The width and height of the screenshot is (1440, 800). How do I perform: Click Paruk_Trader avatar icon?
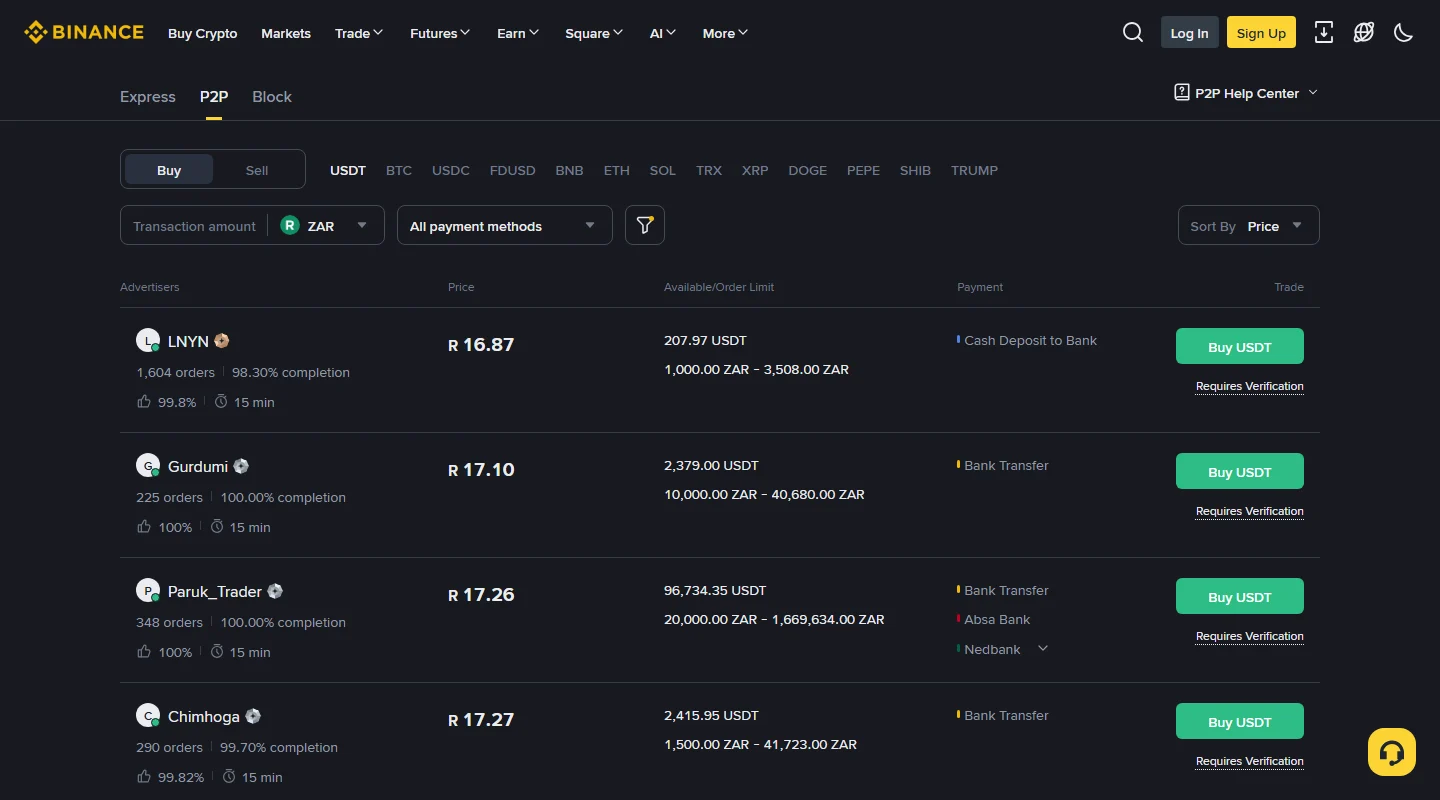click(148, 591)
